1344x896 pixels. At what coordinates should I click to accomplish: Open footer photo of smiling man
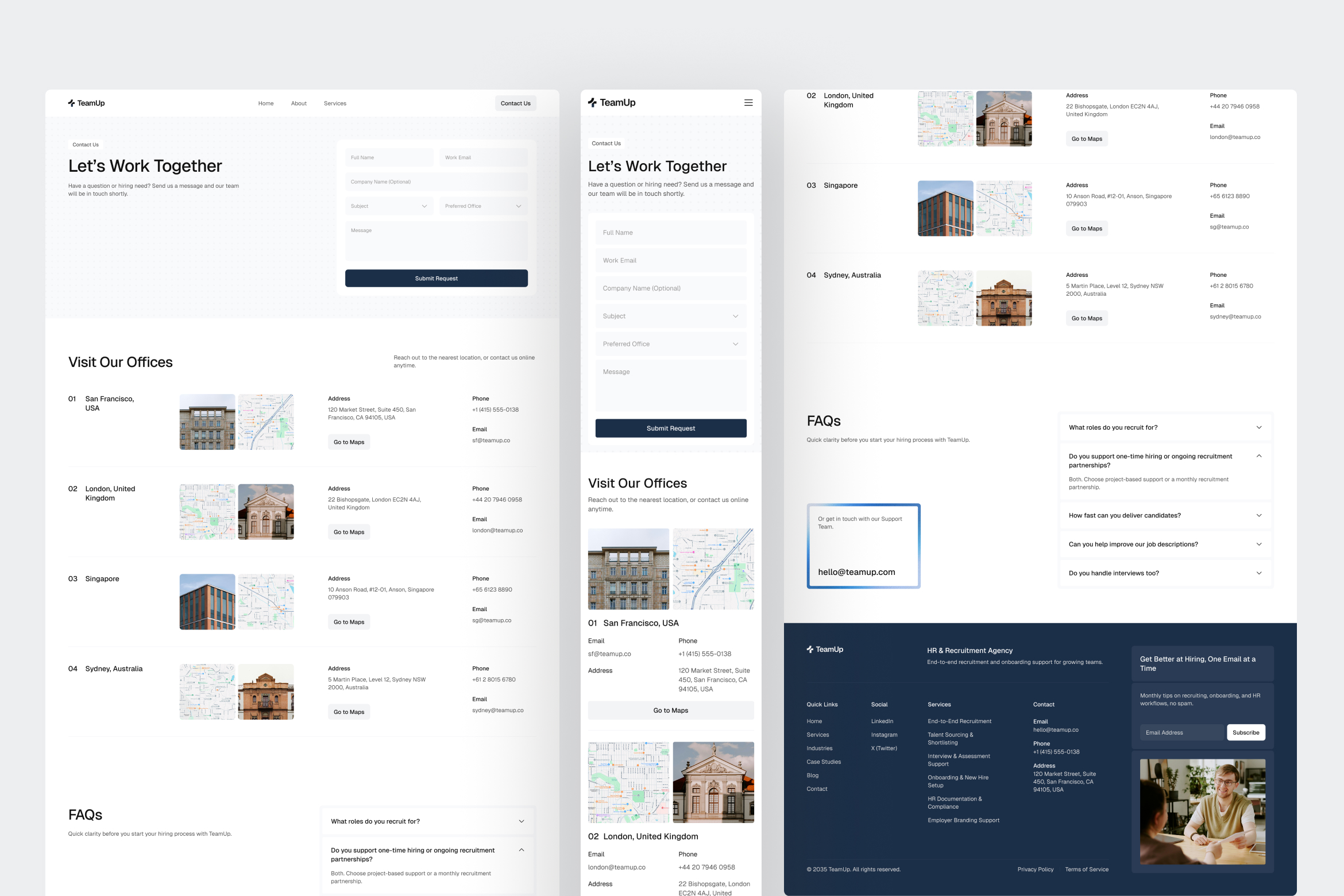tap(1202, 812)
